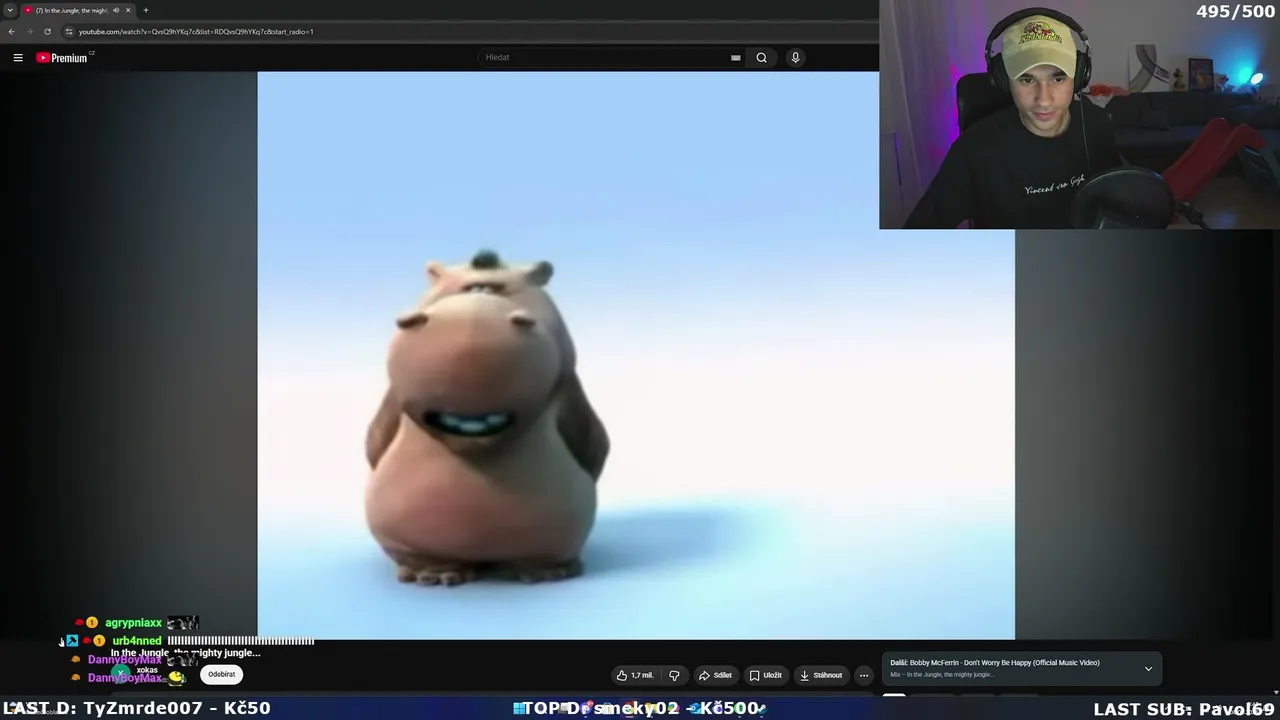Open the on-screen keyboard in search box
This screenshot has width=1280, height=720.
coord(736,58)
